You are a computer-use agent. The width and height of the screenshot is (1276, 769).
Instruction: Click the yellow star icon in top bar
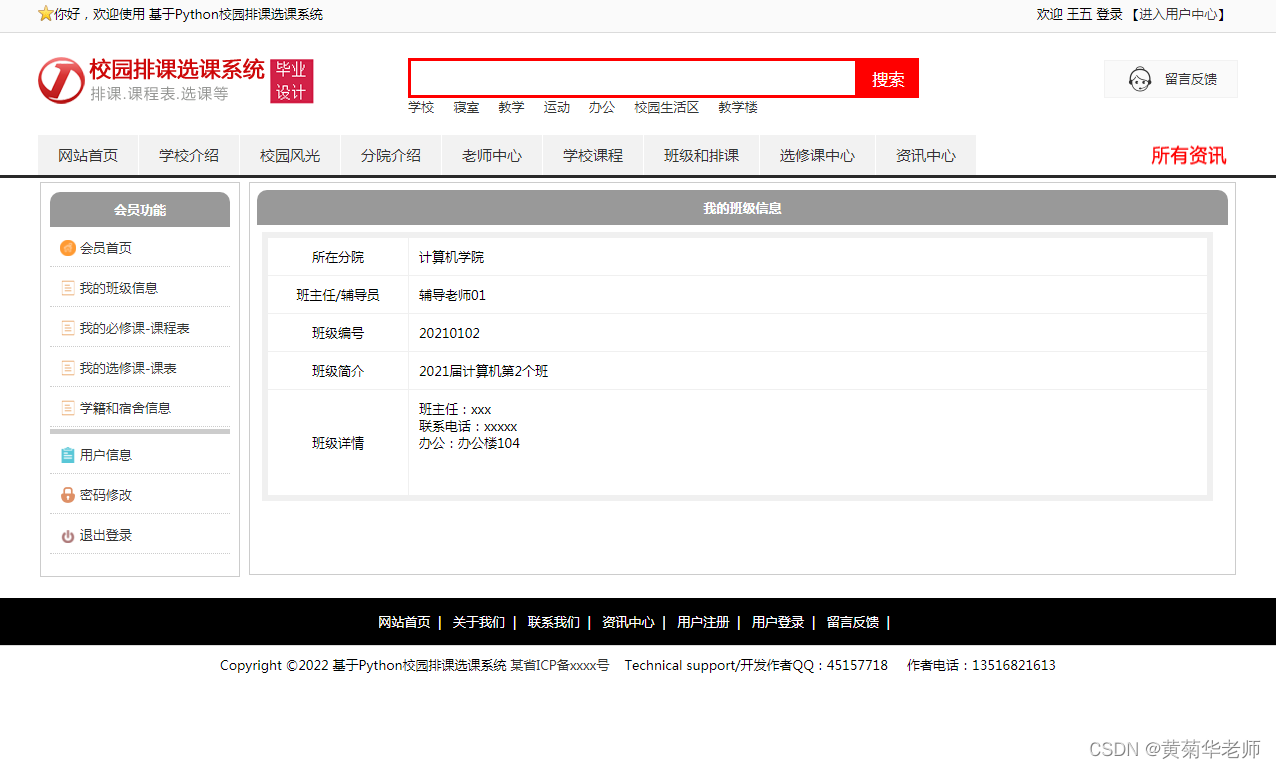tap(43, 14)
